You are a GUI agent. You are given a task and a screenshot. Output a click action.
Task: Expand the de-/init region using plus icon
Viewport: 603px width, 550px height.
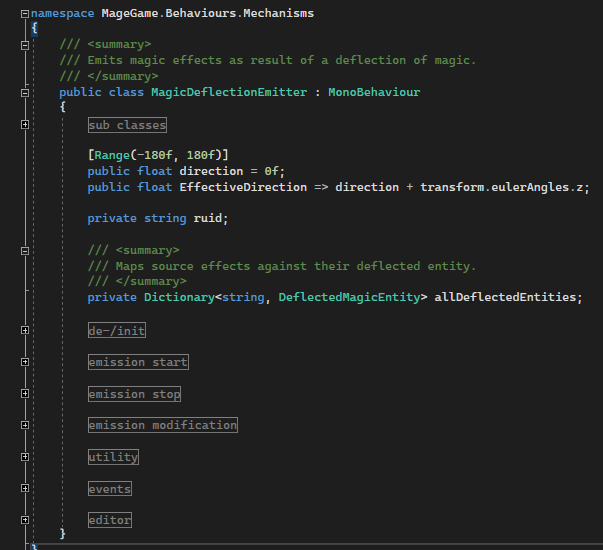[25, 330]
